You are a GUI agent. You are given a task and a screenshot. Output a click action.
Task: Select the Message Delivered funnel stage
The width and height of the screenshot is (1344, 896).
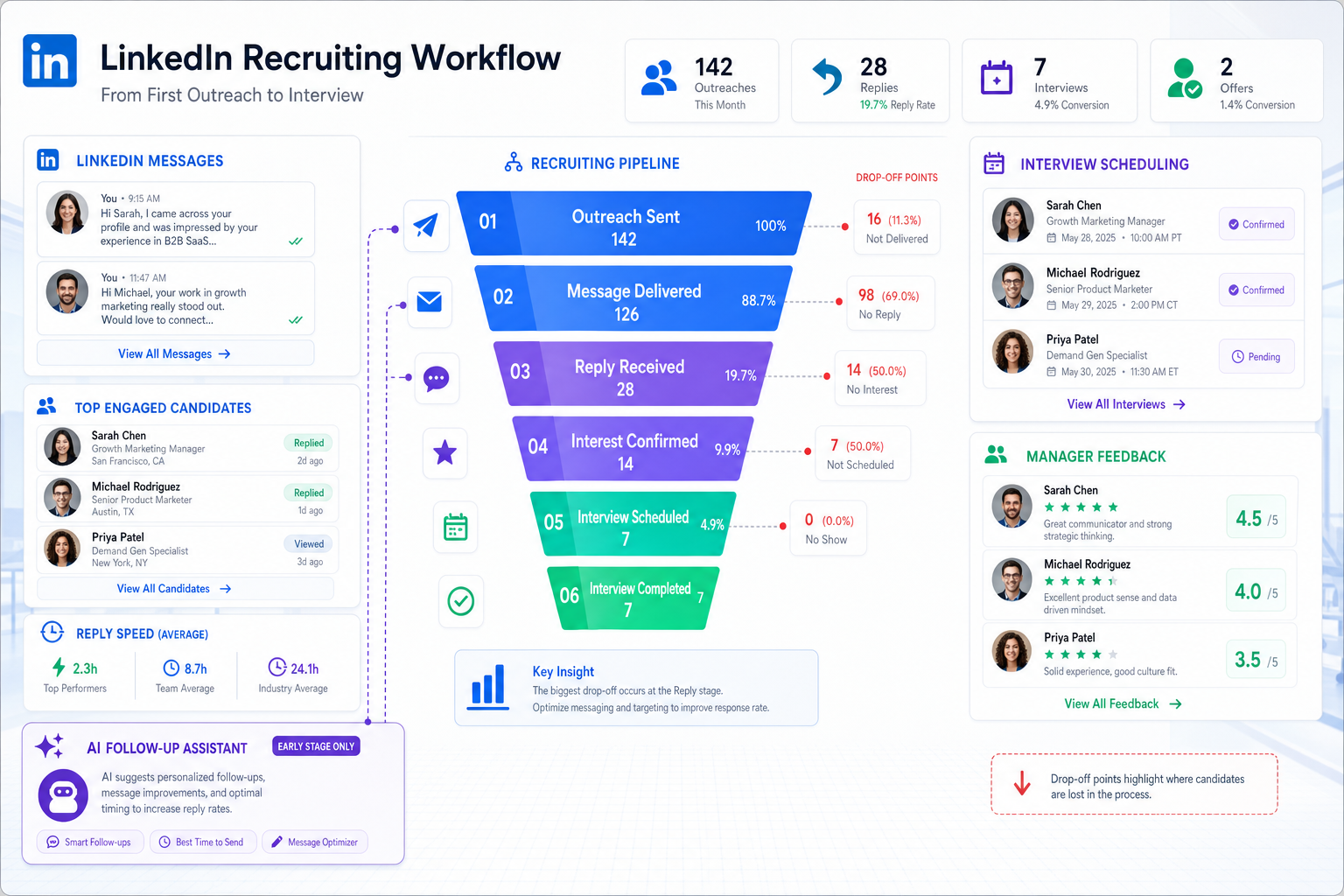click(633, 298)
